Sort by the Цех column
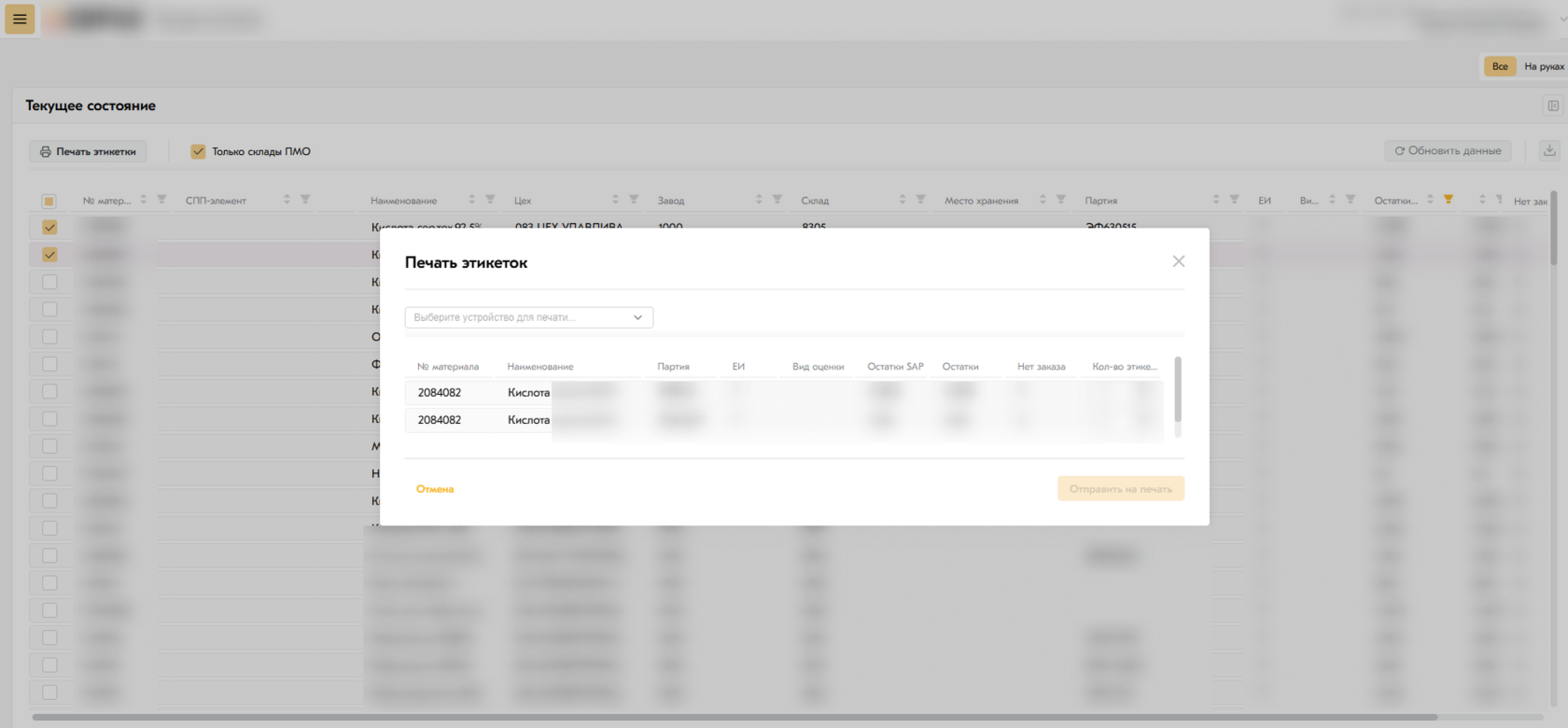1568x728 pixels. [615, 200]
